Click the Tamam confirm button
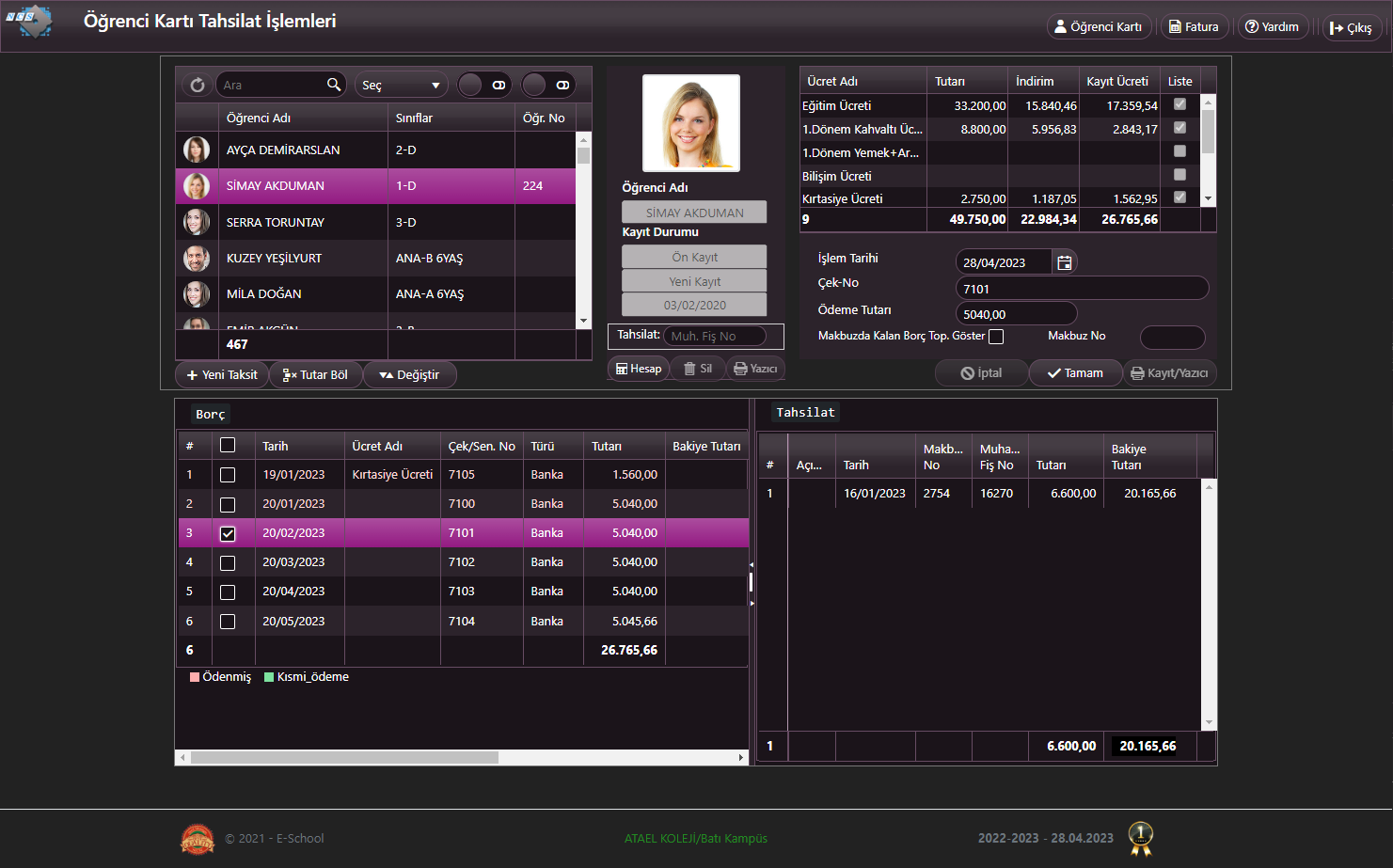This screenshot has width=1393, height=868. 1075,373
